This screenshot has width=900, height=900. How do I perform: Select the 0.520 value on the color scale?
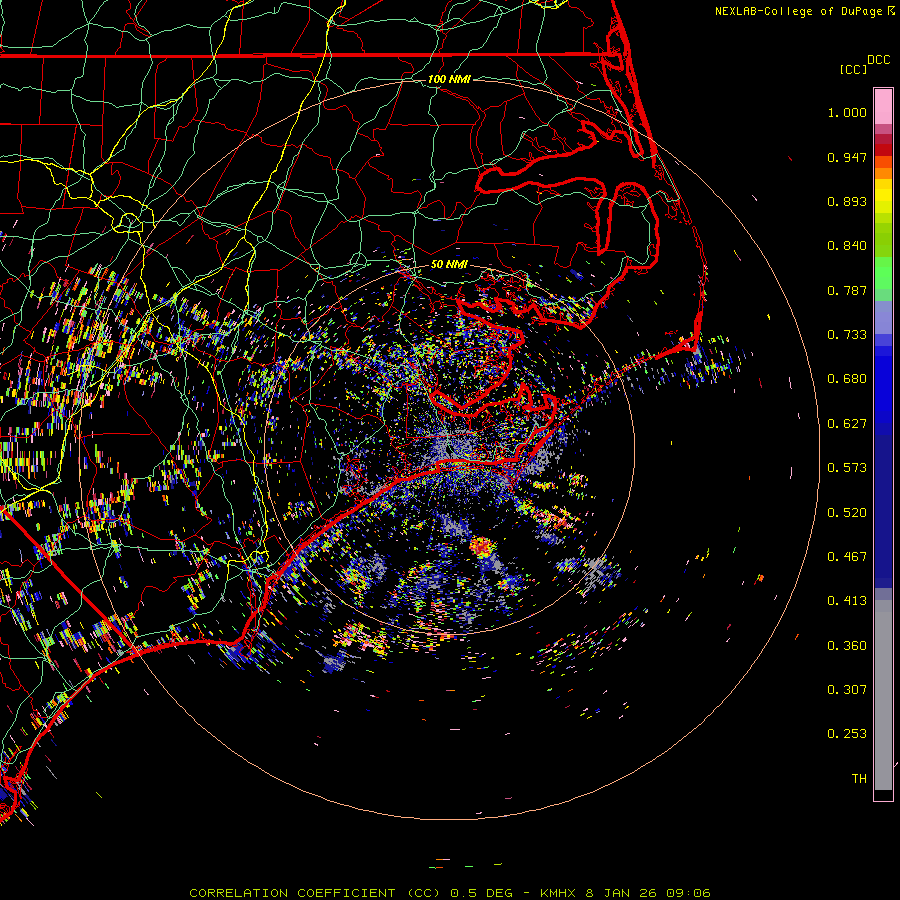point(847,513)
